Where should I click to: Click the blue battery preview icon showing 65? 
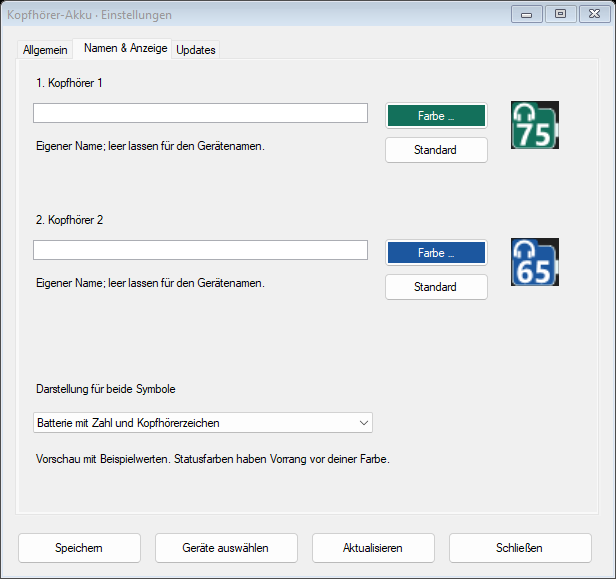click(535, 262)
